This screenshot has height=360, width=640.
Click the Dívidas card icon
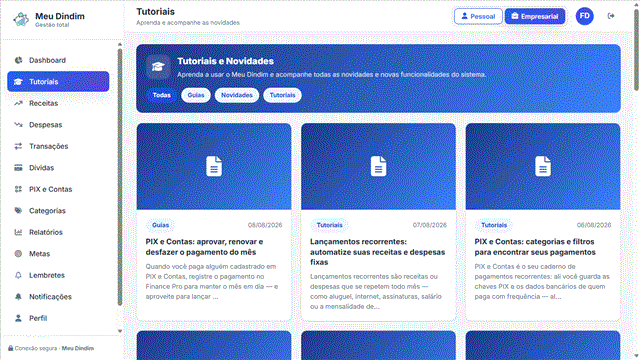tap(18, 168)
